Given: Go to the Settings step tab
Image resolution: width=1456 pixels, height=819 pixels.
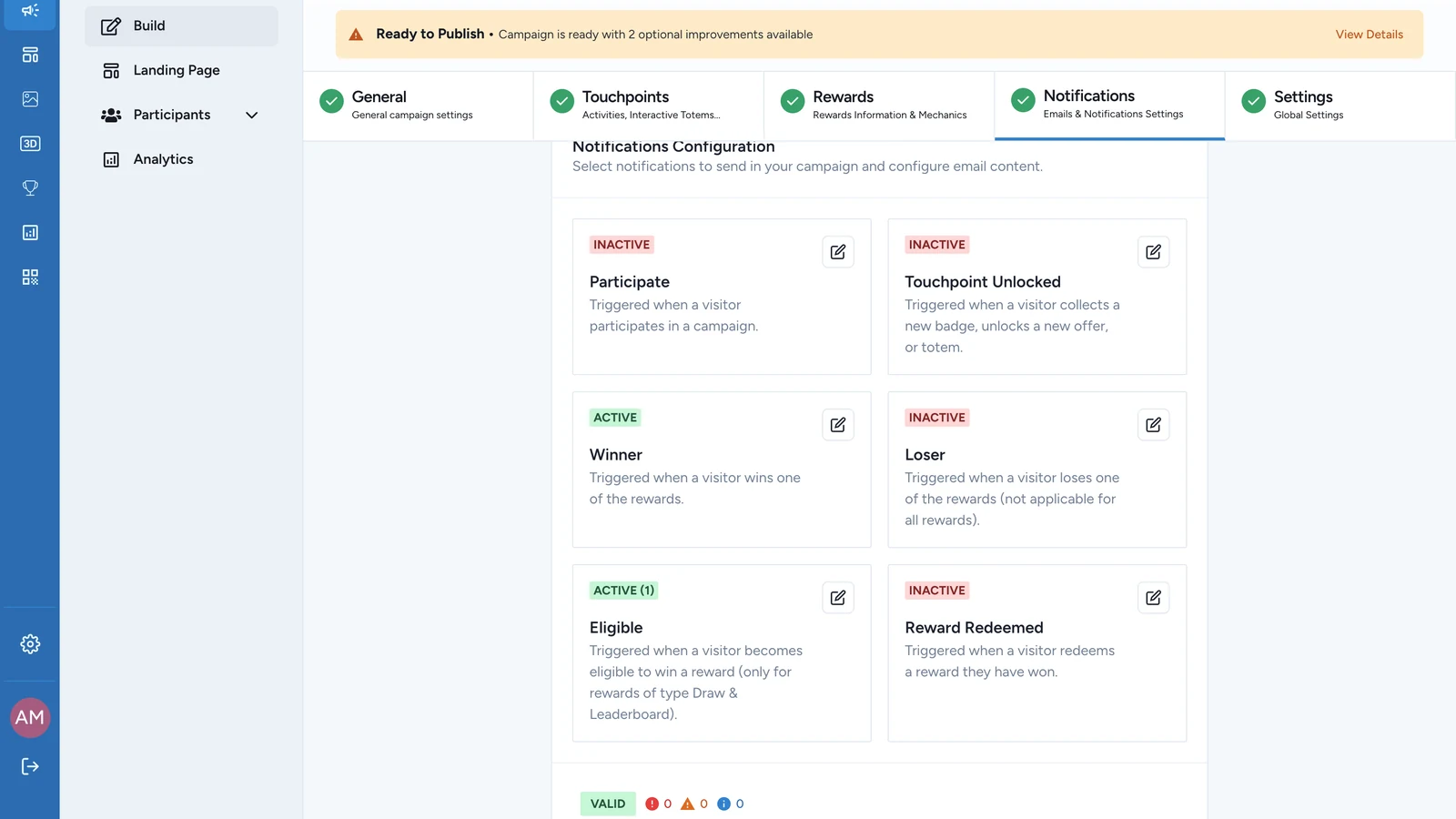Looking at the screenshot, I should [1340, 106].
